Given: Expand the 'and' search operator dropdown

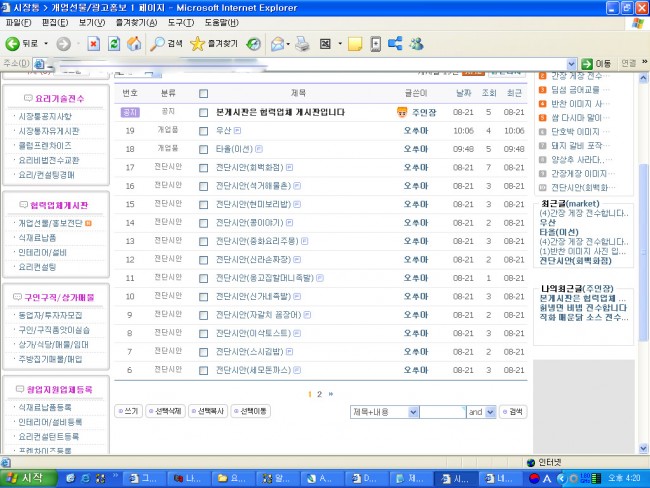Looking at the screenshot, I should (x=490, y=412).
